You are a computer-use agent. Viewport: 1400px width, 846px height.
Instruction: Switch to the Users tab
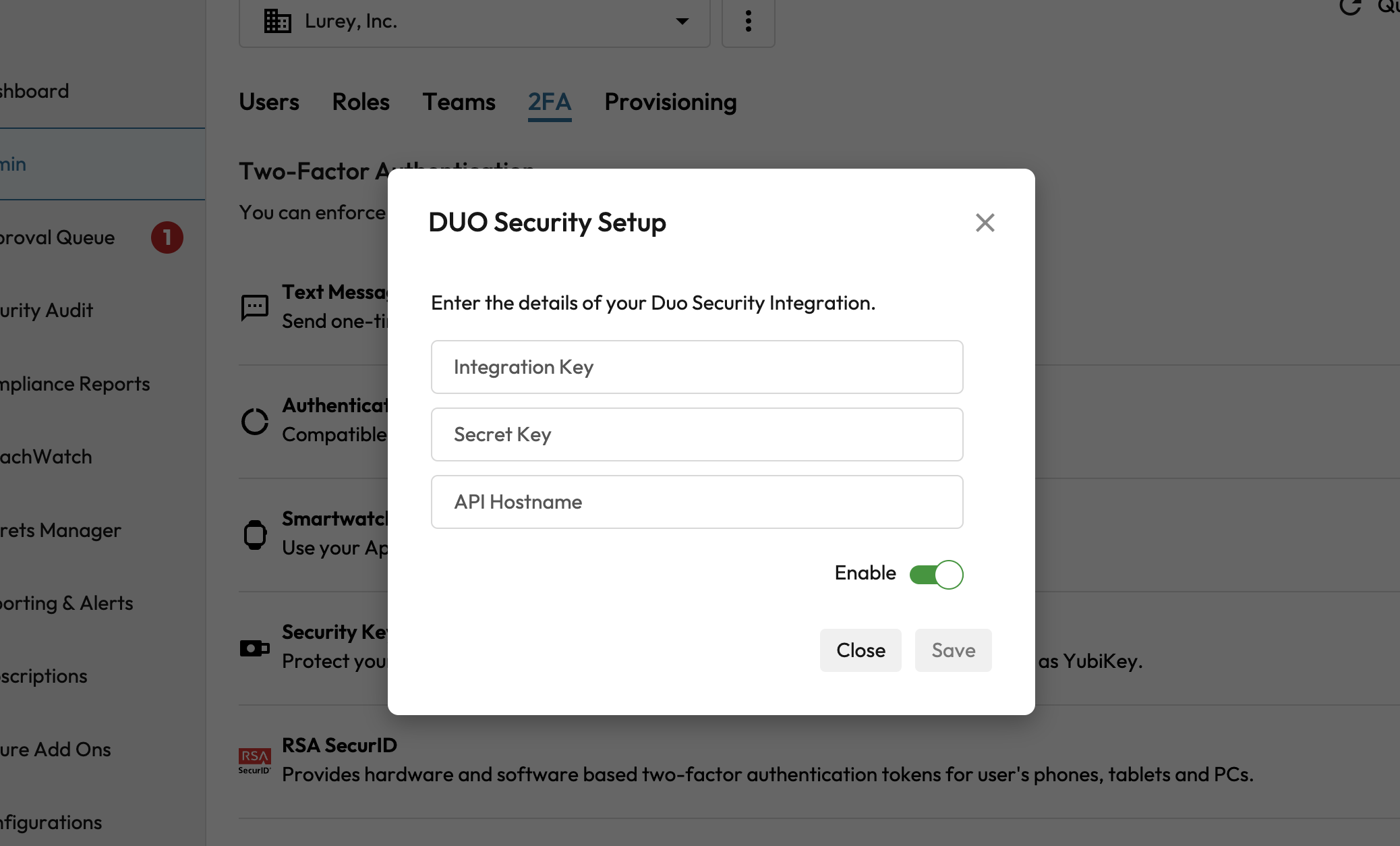tap(269, 102)
